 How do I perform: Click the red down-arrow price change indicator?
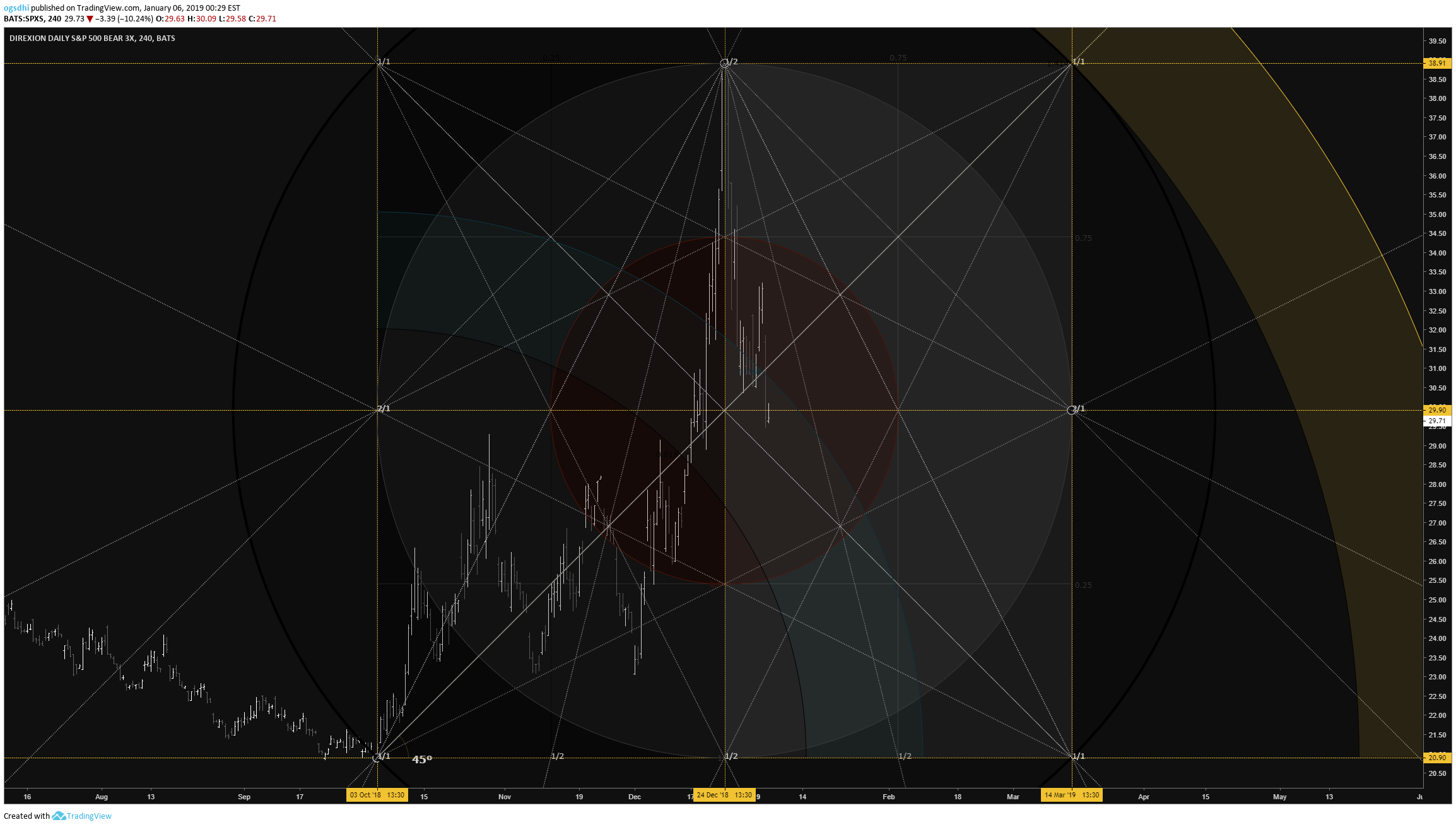click(x=90, y=19)
